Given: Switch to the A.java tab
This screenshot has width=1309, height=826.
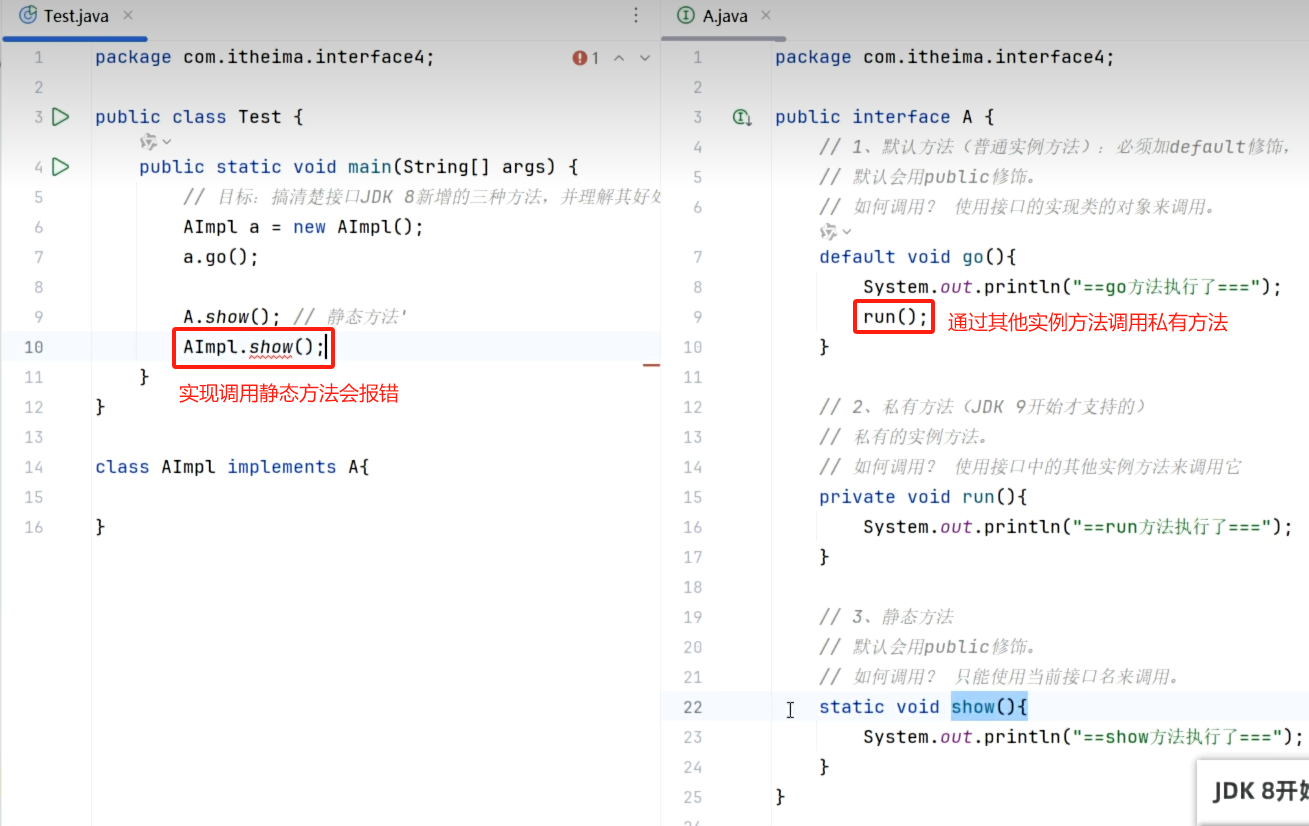Looking at the screenshot, I should pos(725,16).
